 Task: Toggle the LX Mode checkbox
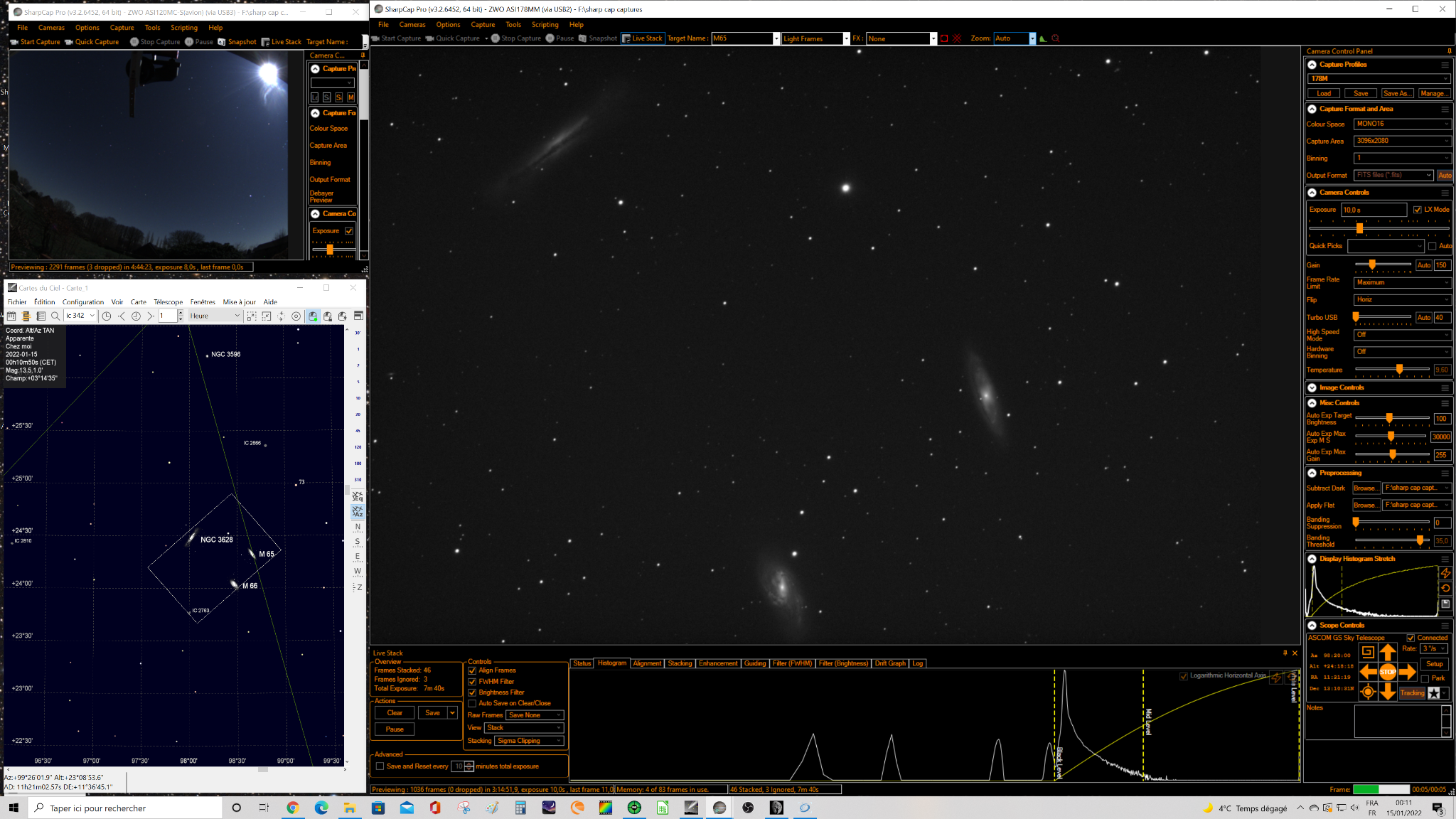1417,210
